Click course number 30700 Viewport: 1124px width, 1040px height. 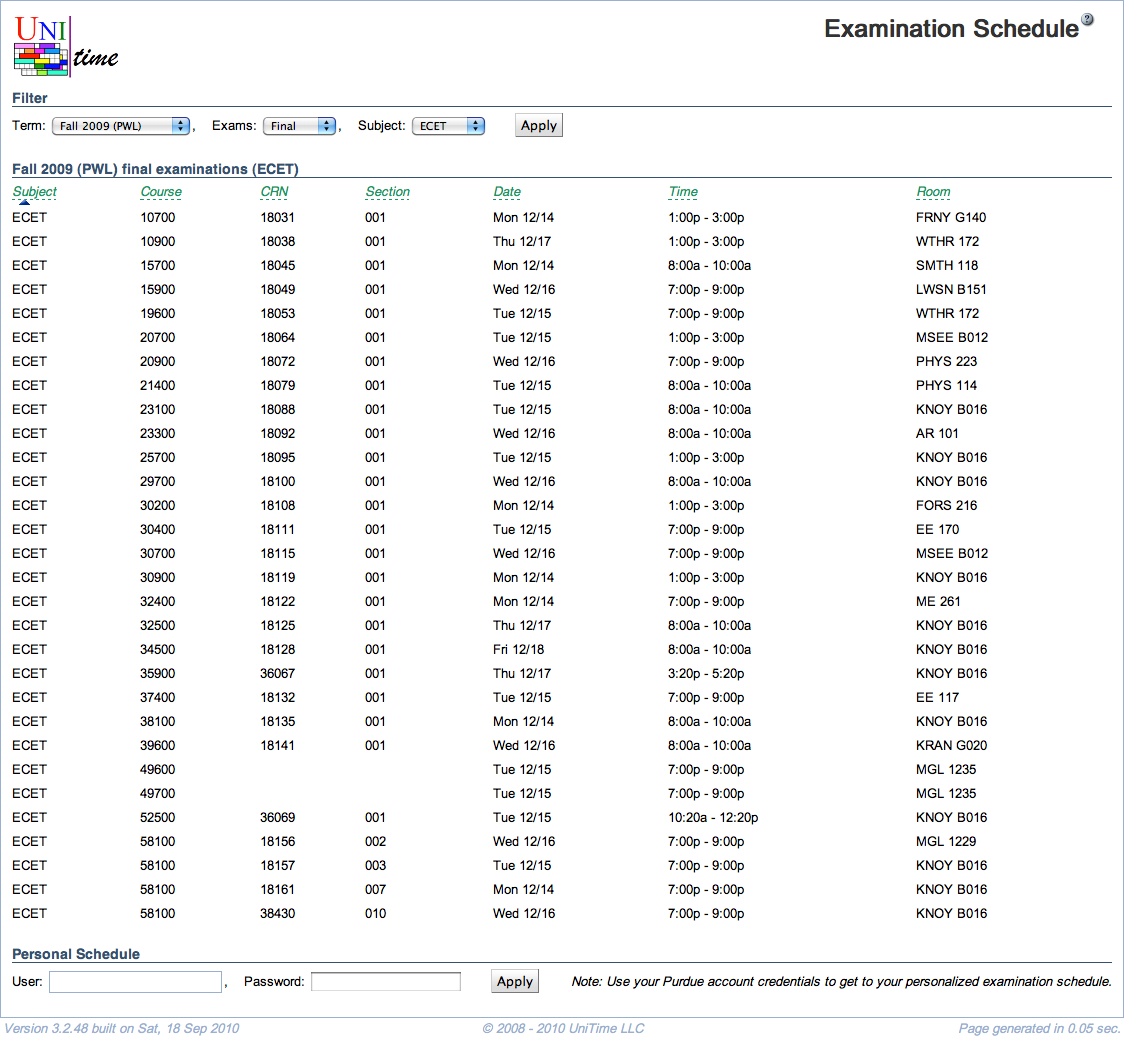pos(158,553)
